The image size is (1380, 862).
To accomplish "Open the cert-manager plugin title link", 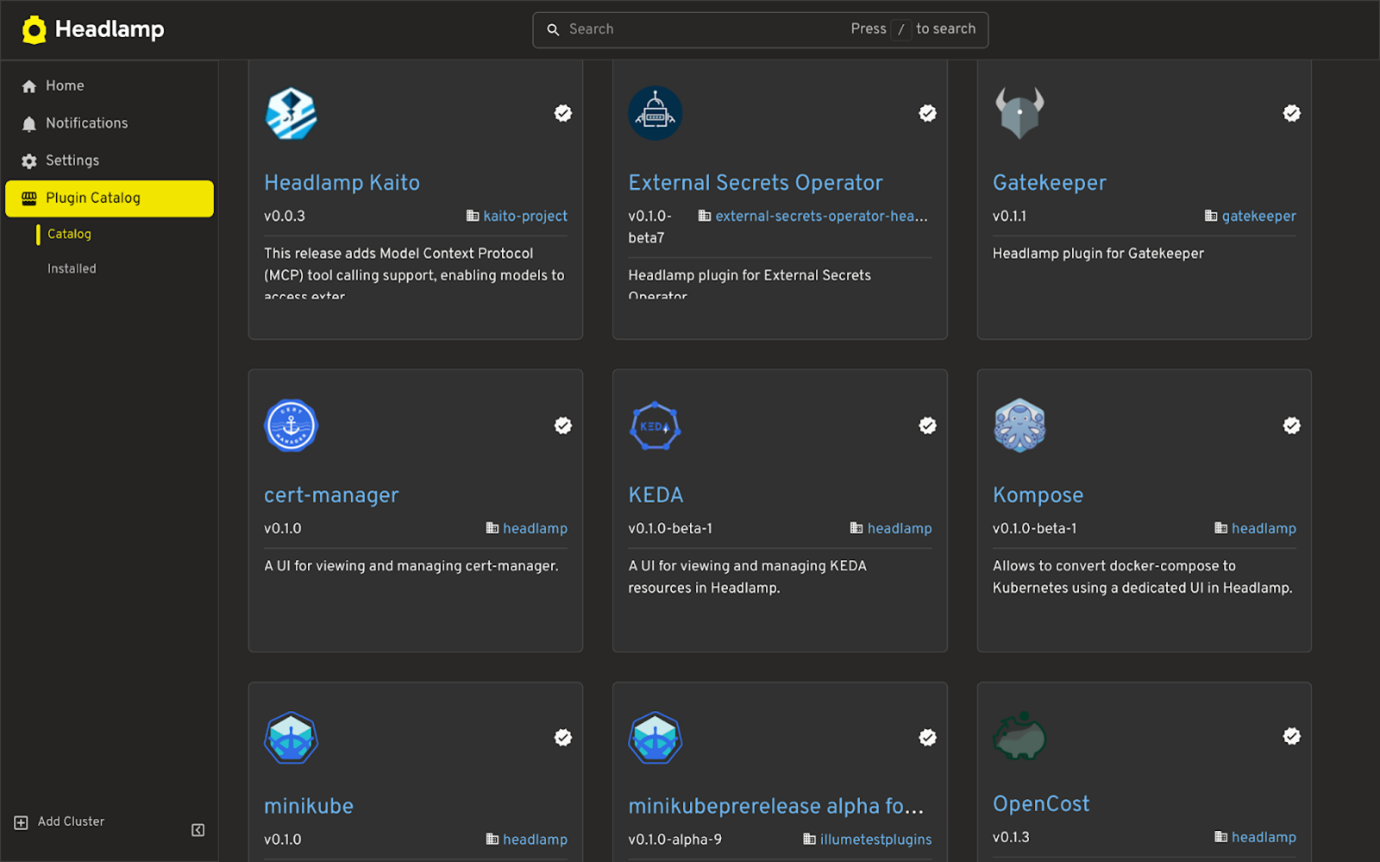I will 331,496.
